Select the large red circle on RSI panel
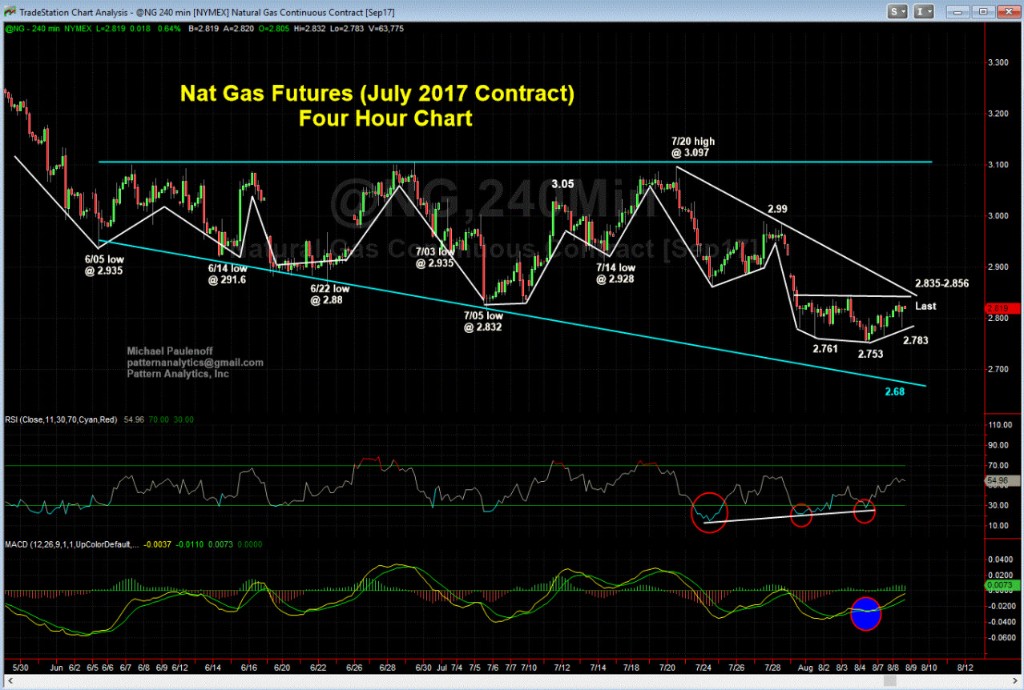 710,512
